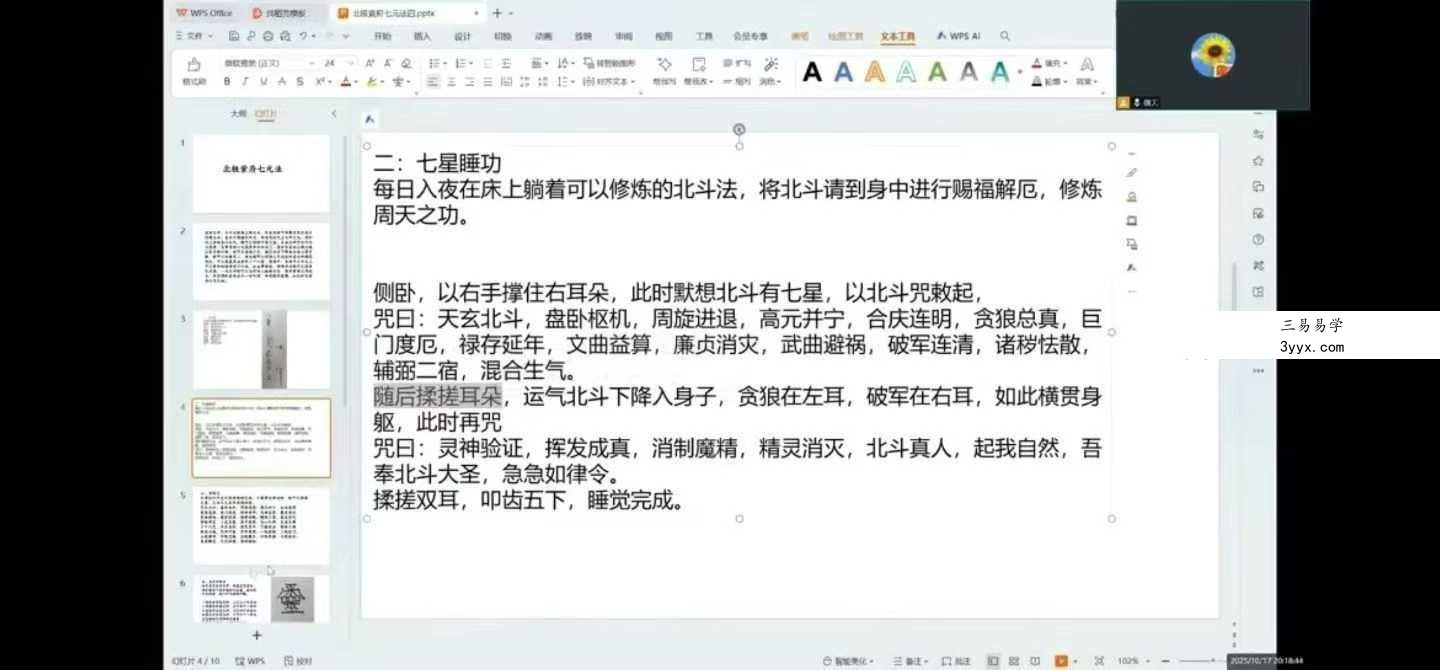Click the Format Painter brush icon
Viewport: 1440px width, 670px height.
[x=194, y=64]
